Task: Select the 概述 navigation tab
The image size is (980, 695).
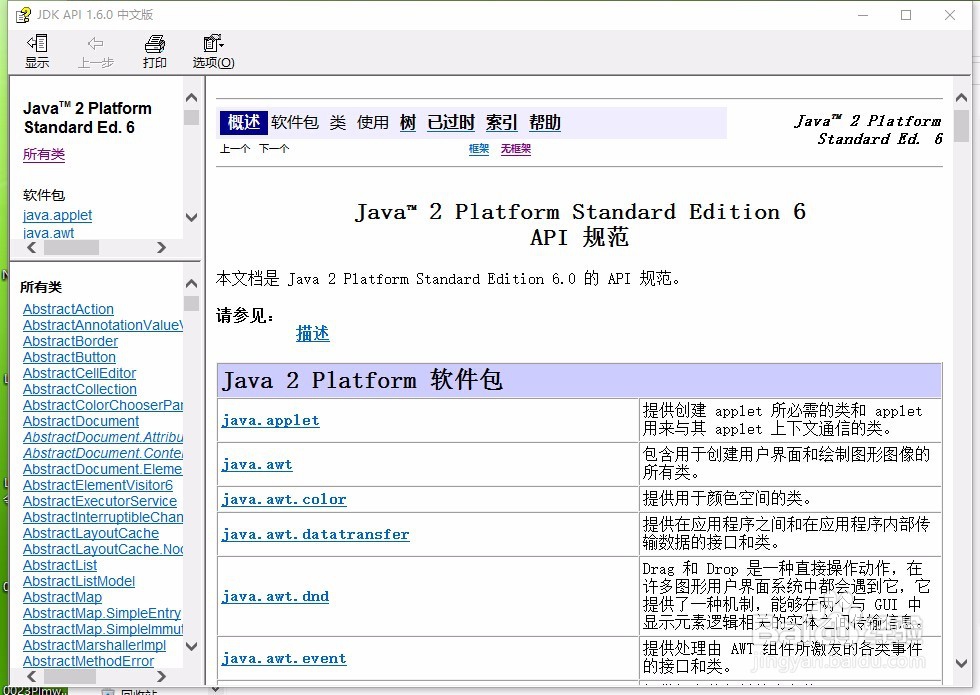Action: click(244, 122)
